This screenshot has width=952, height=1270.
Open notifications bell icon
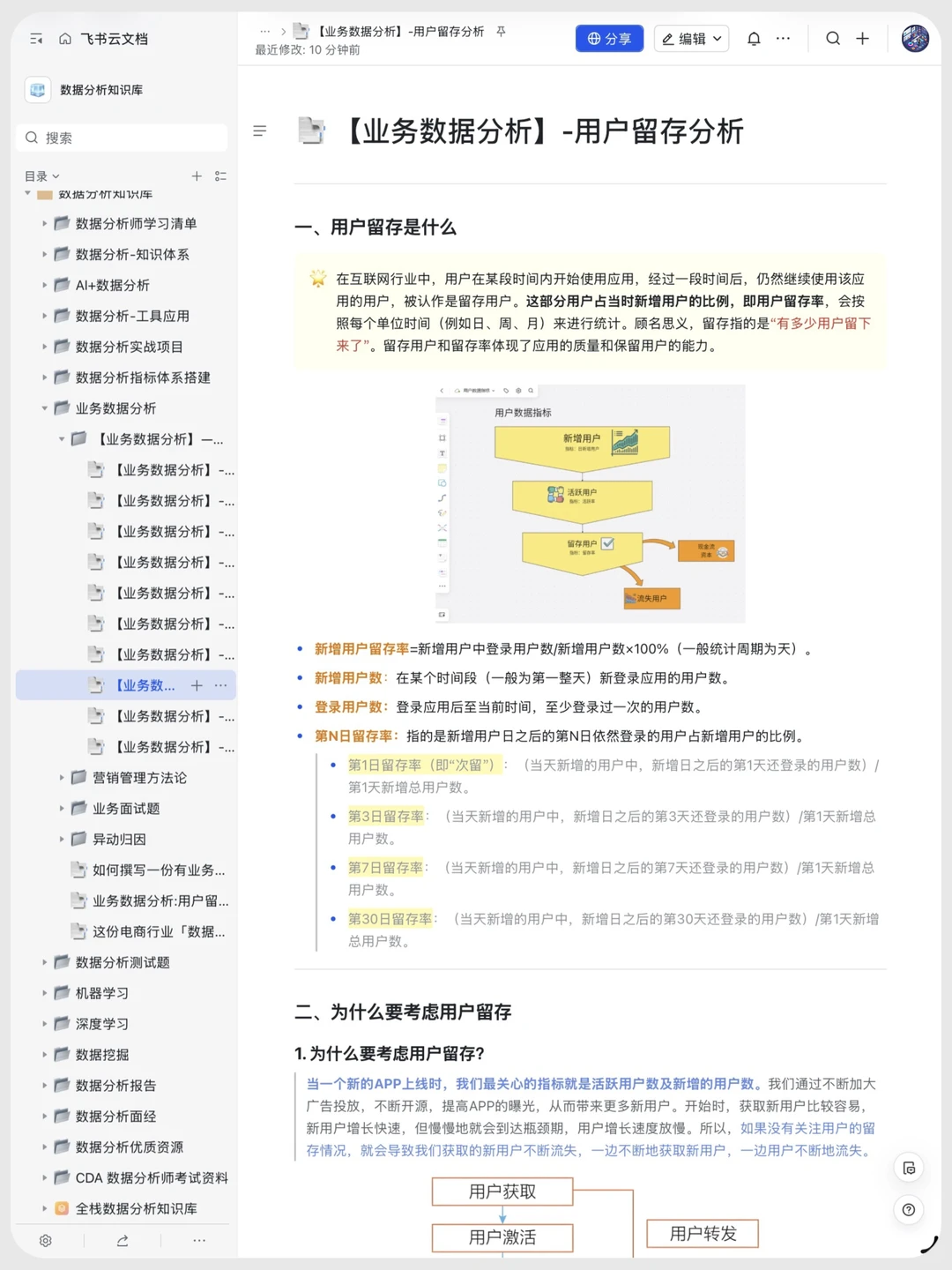754,39
